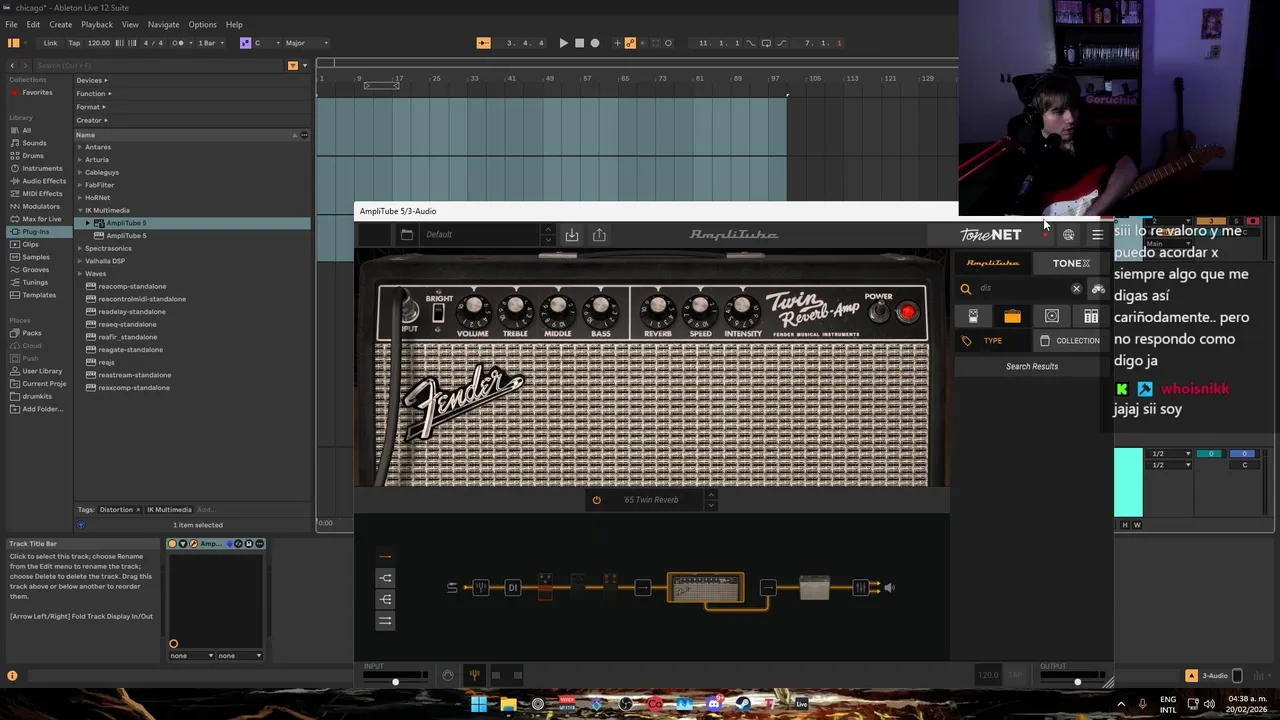The height and width of the screenshot is (720, 1280).
Task: Open the File menu
Action: coord(11,25)
